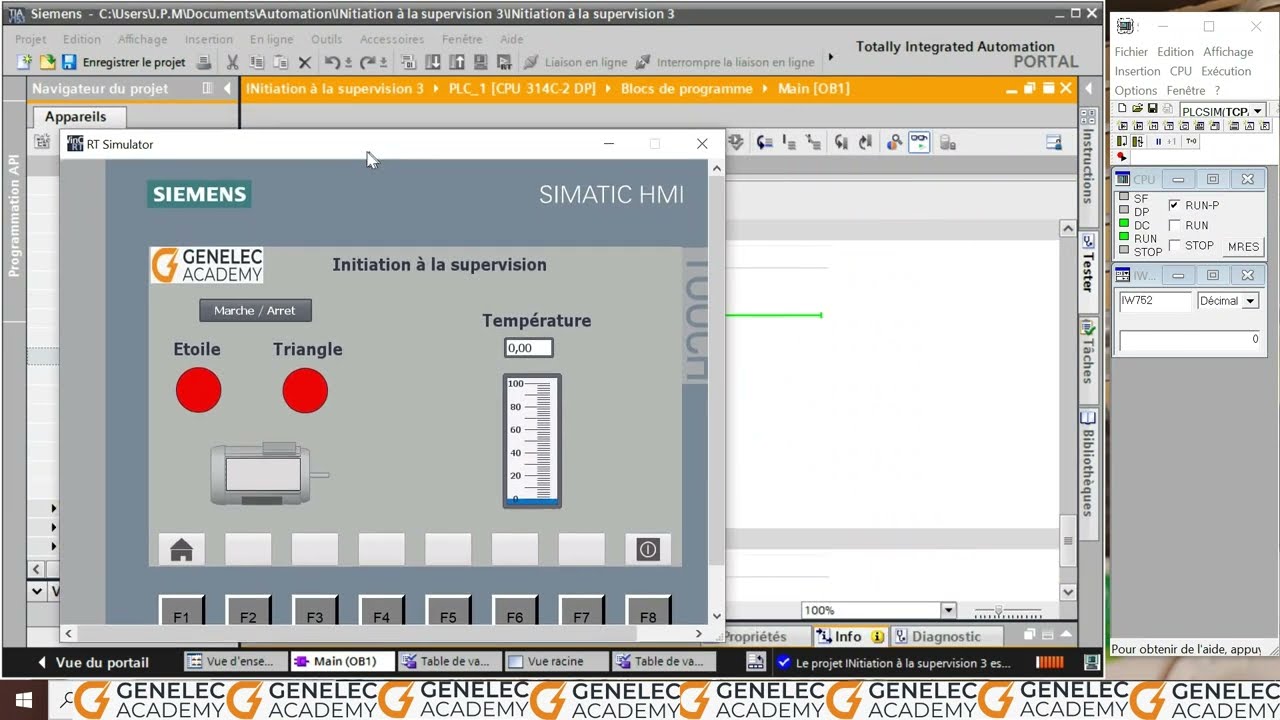Screen dimensions: 1280x720
Task: Open the Projet menu
Action: coord(31,39)
